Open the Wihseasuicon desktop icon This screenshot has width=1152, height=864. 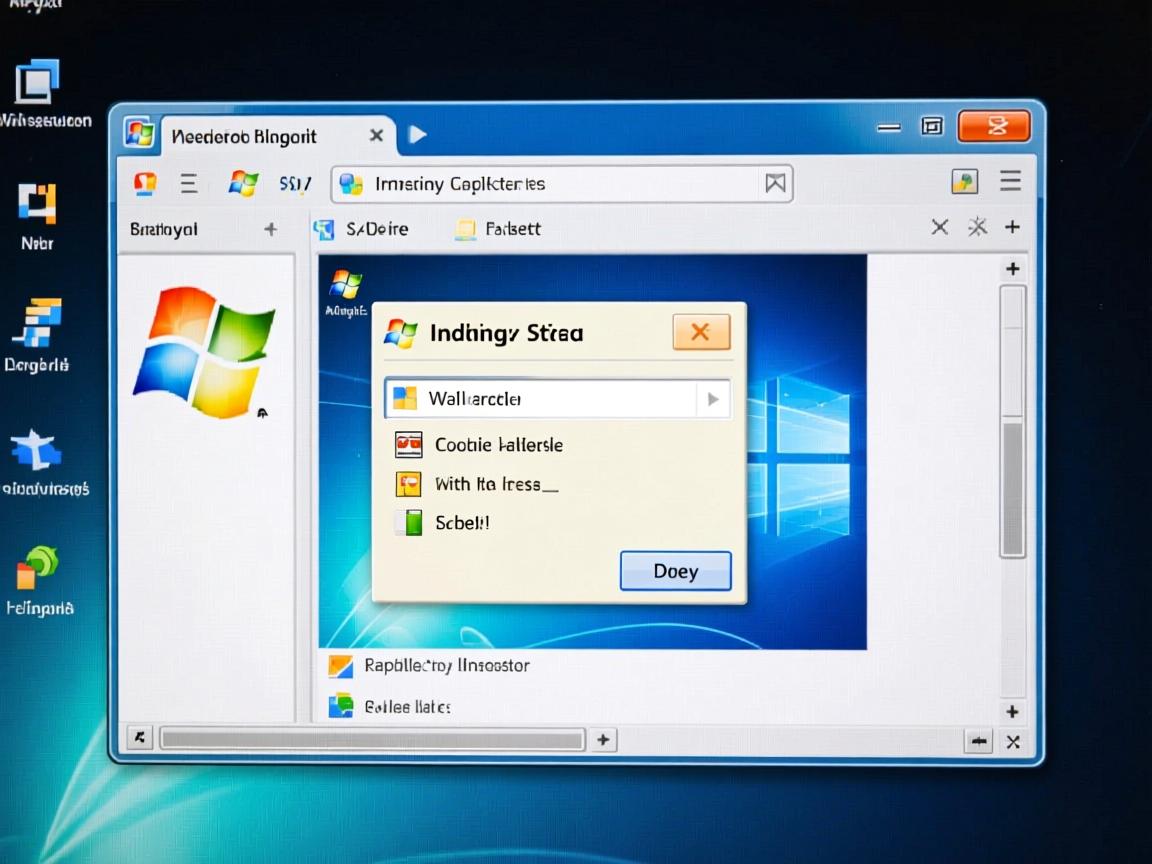pyautogui.click(x=38, y=83)
